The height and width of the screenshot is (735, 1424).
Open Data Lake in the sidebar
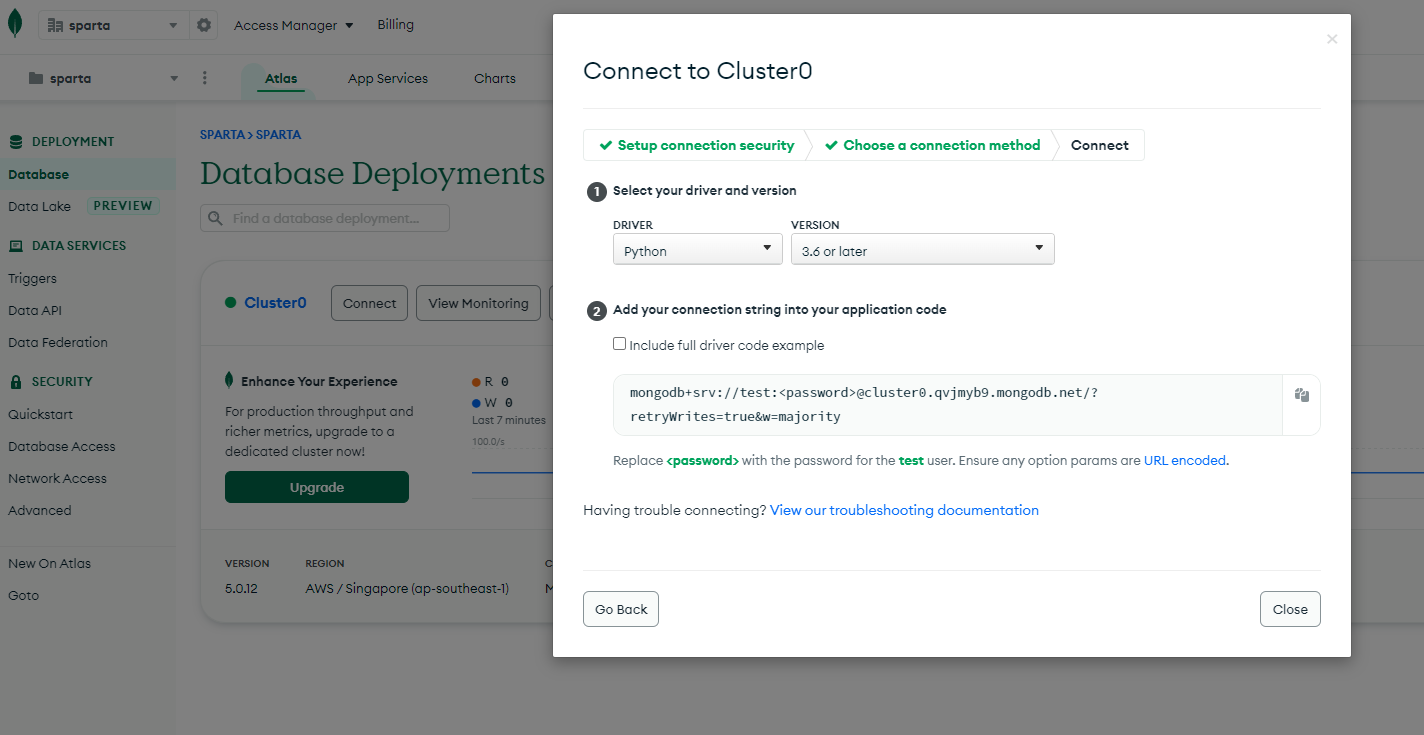(40, 206)
